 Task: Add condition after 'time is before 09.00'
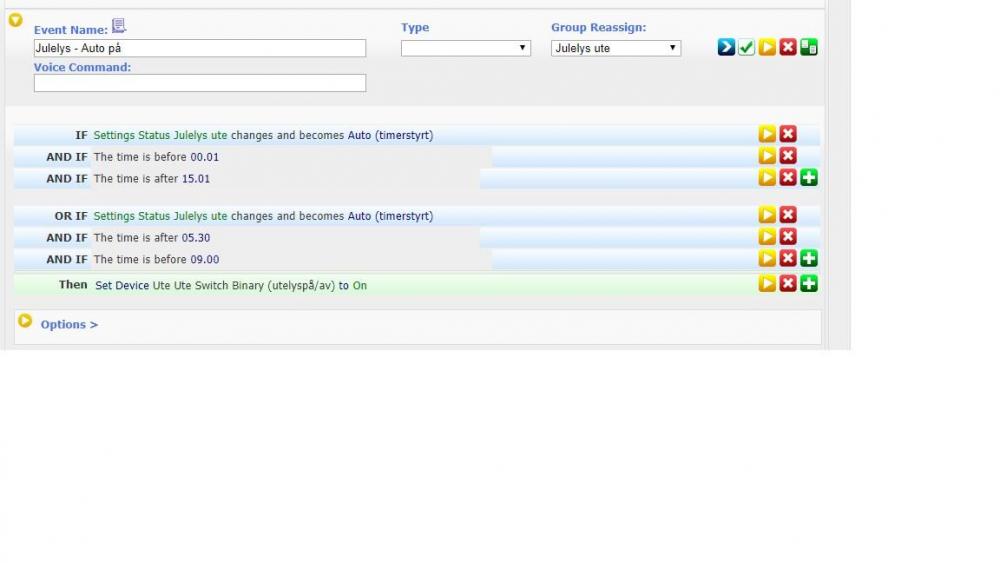(x=809, y=259)
